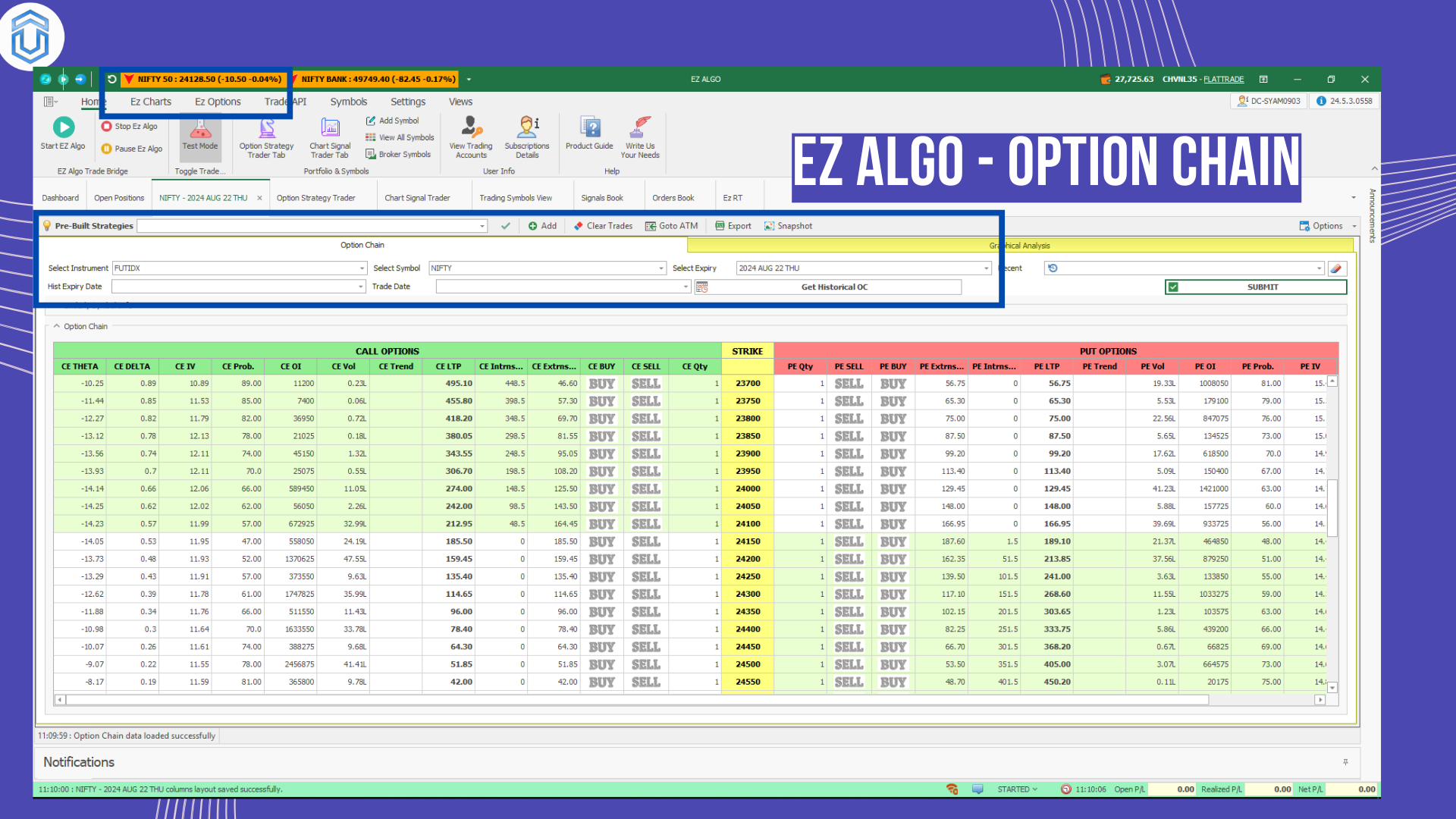Close the NIFTY - 2024 AUG 22 THU tab
Image resolution: width=1456 pixels, height=819 pixels.
pyautogui.click(x=259, y=198)
